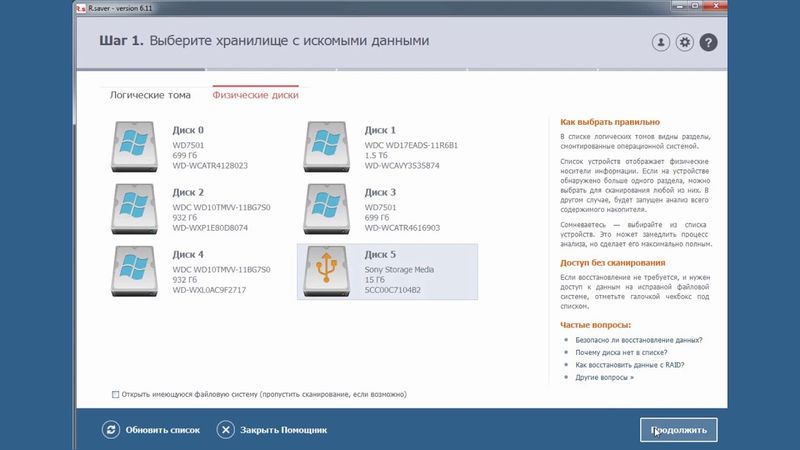Screen dimensions: 800x450
Task: Click serial WD-WXL0AC9F2717
Action: tap(209, 290)
